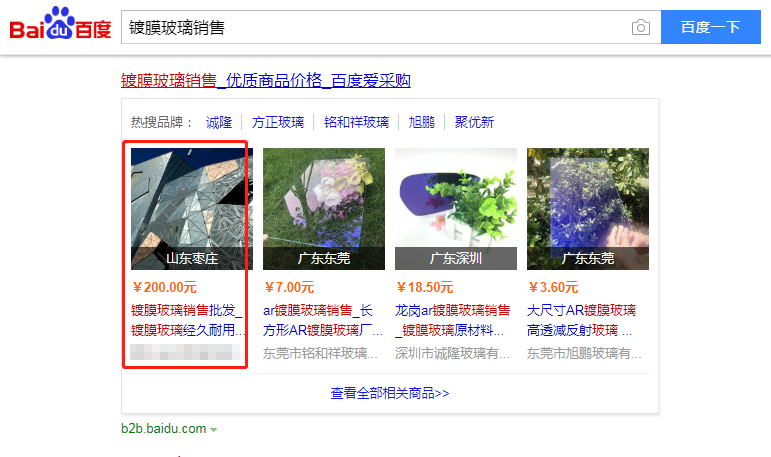This screenshot has height=457, width=771.
Task: Select the 旭鹏 brand link
Action: point(422,122)
